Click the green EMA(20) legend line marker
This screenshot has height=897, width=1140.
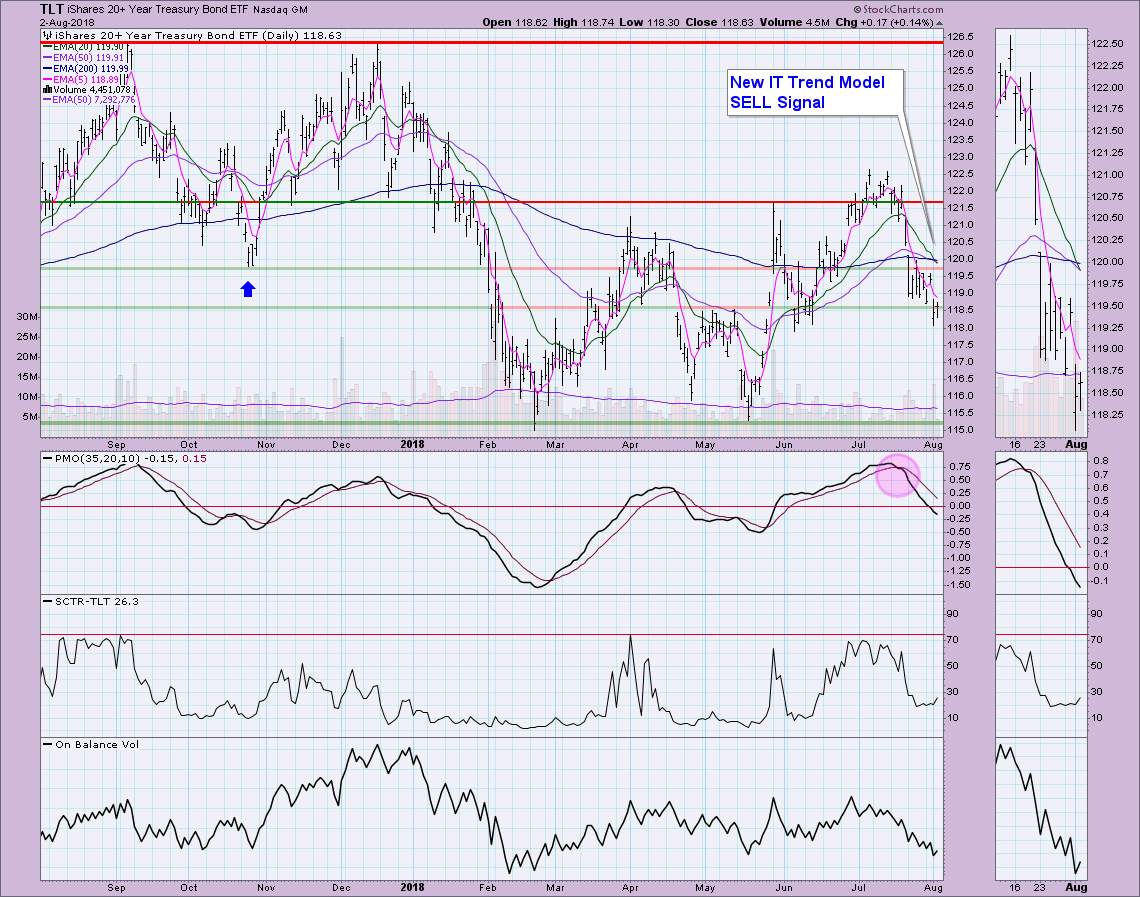[45, 47]
